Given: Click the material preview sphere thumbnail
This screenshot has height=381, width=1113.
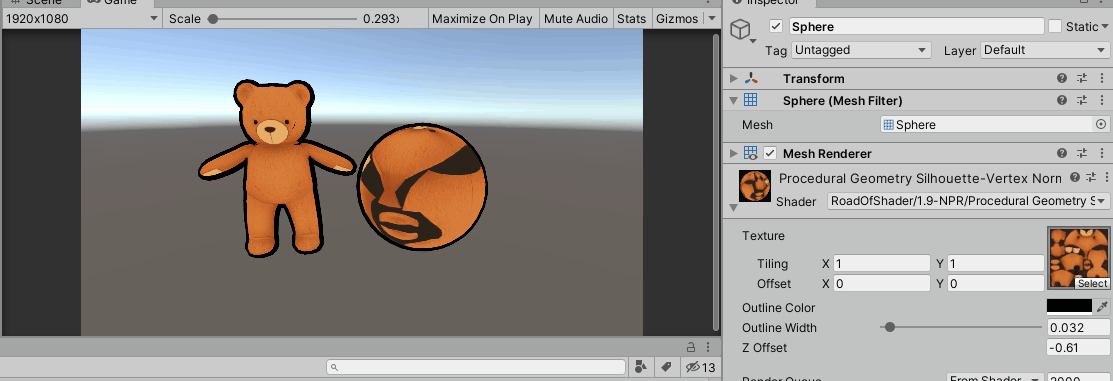Looking at the screenshot, I should click(755, 186).
